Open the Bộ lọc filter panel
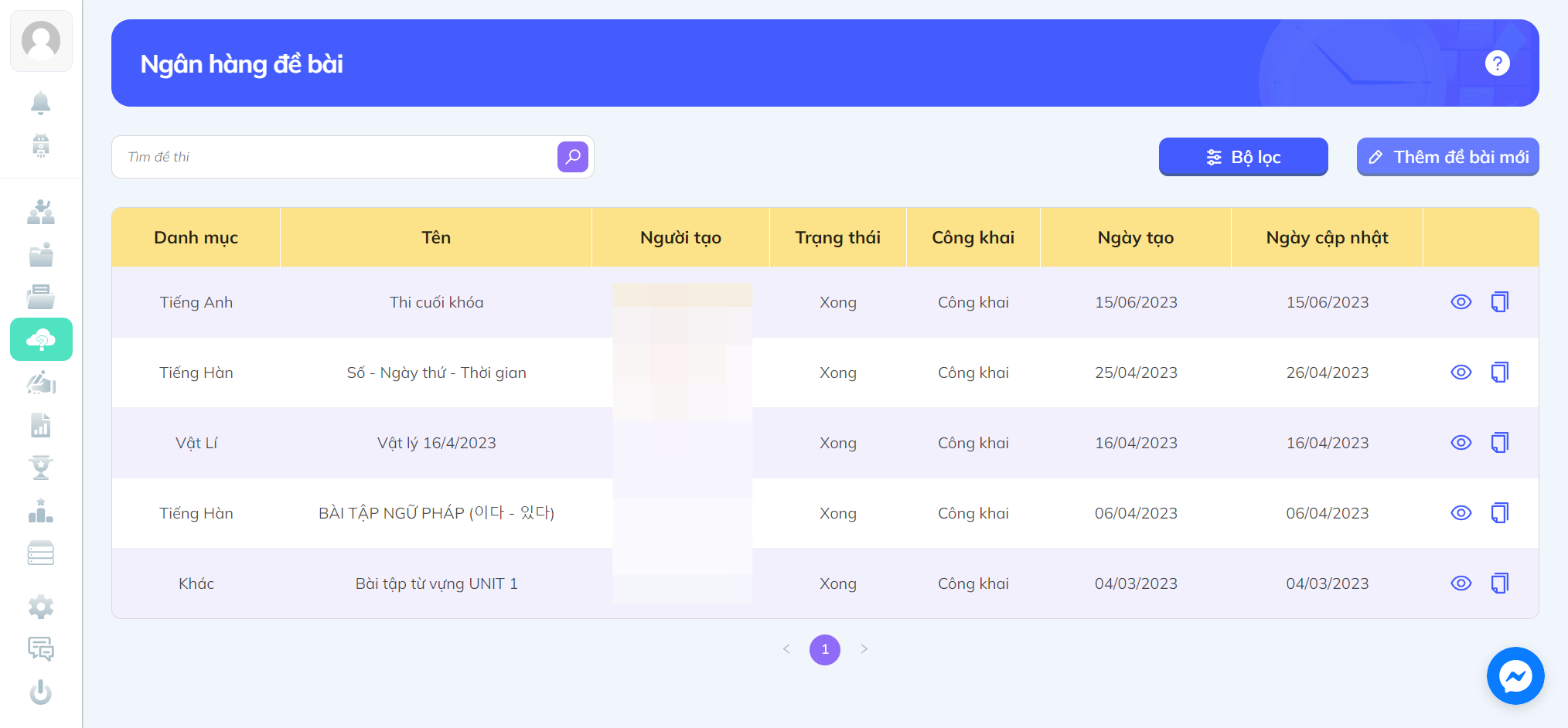 click(1243, 157)
